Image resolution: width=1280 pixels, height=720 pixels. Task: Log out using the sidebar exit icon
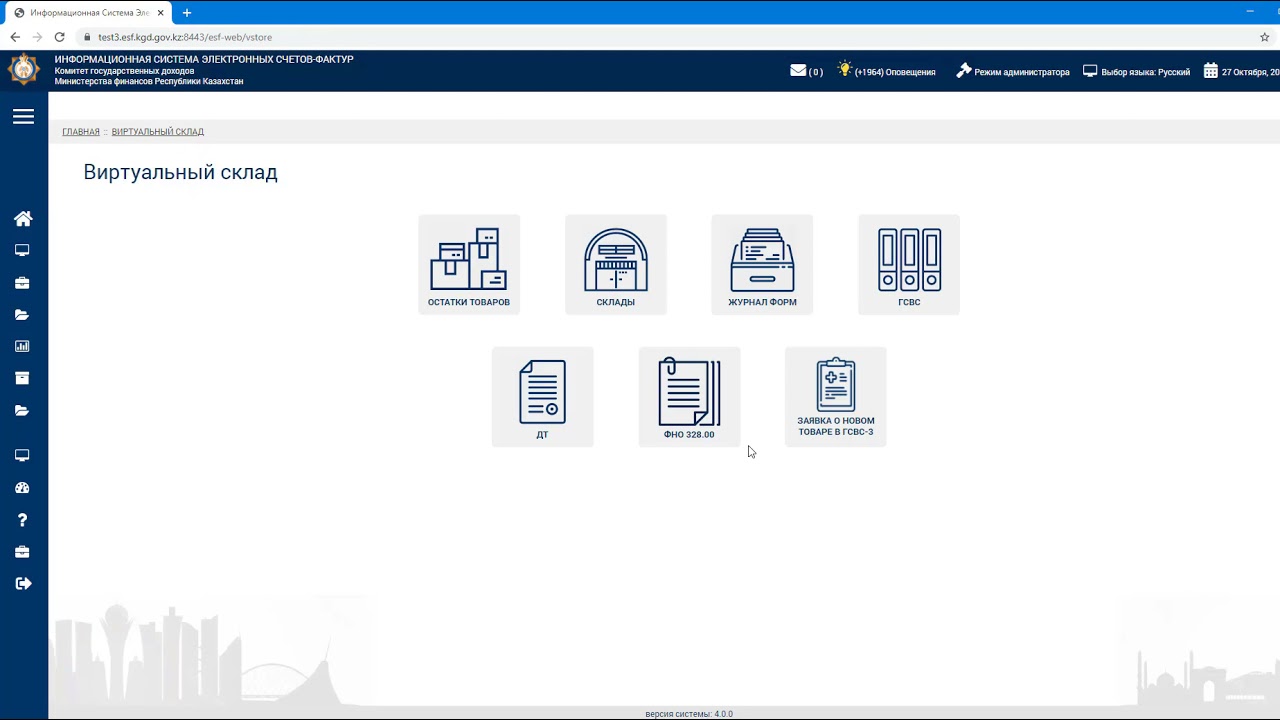pos(23,583)
